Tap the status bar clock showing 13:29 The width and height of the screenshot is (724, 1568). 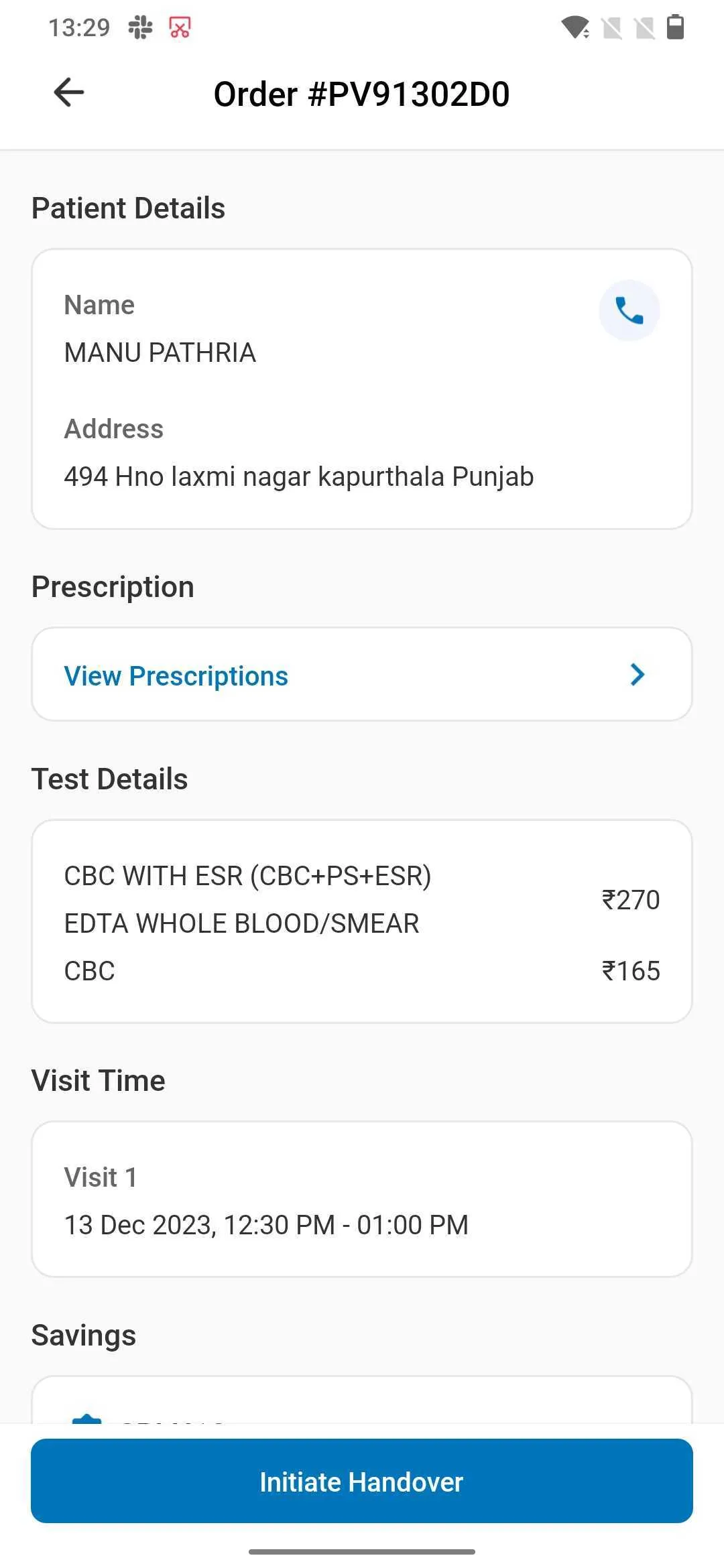click(79, 27)
